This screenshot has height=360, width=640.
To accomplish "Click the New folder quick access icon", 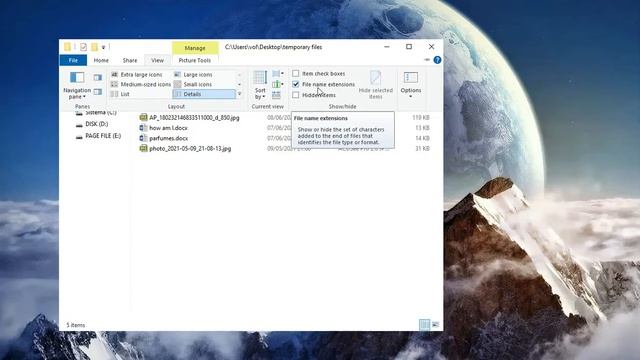I will pyautogui.click(x=94, y=47).
